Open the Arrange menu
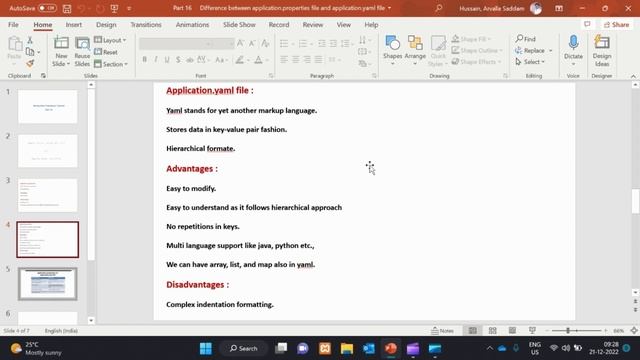The height and width of the screenshot is (360, 640). click(415, 51)
